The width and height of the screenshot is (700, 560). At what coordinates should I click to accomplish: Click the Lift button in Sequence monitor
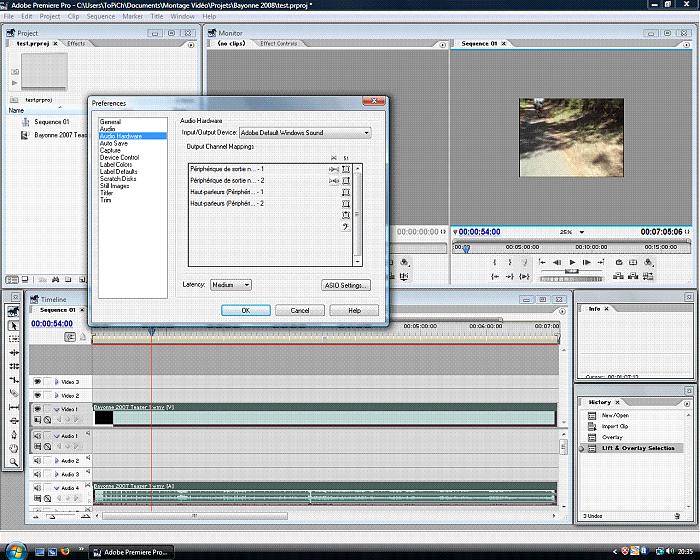[x=618, y=276]
